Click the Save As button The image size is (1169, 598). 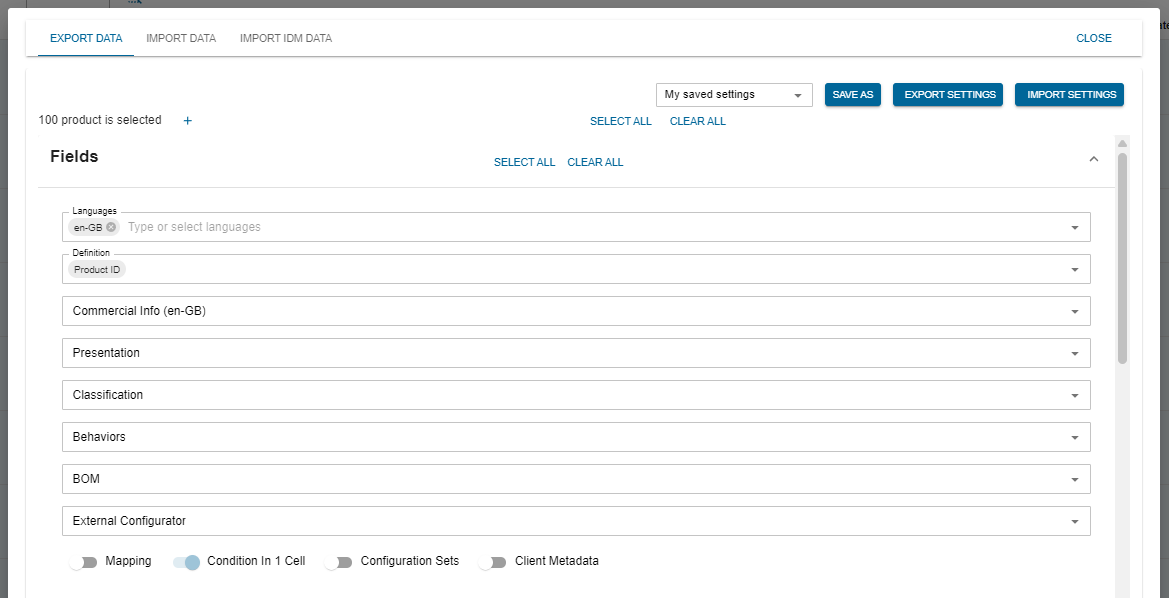coord(853,95)
